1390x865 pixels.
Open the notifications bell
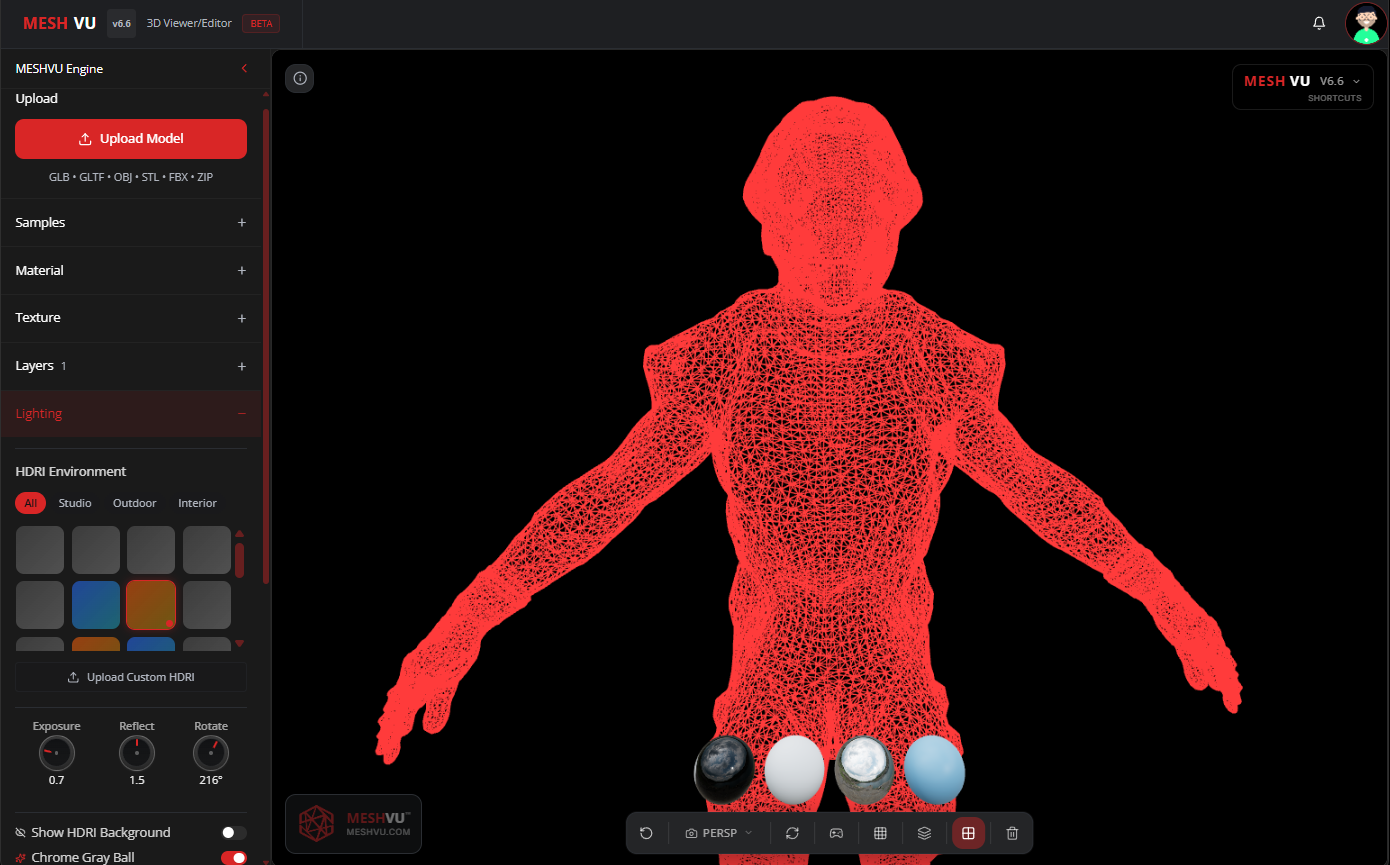(1319, 23)
